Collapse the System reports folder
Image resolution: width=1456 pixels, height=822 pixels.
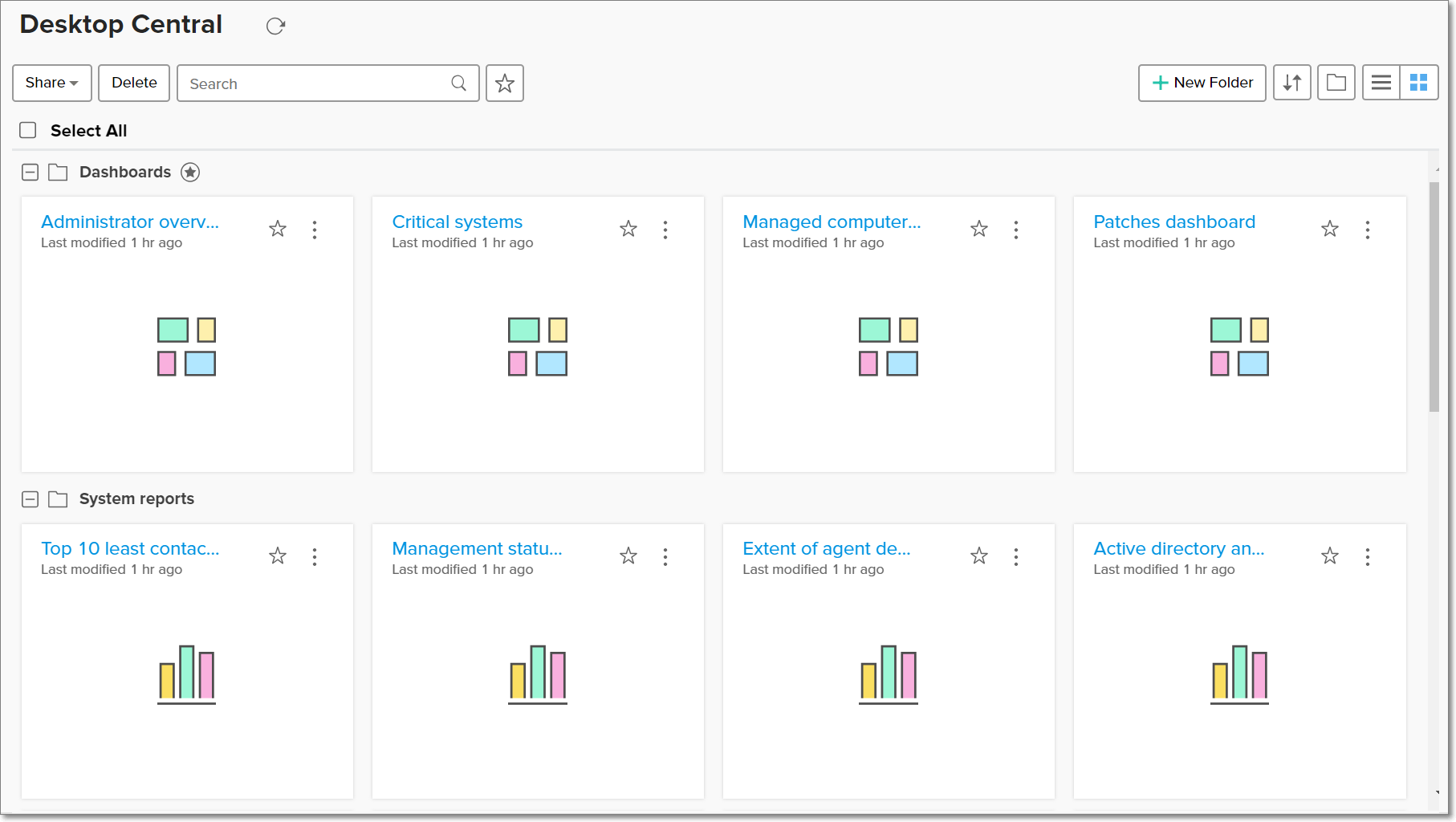tap(31, 499)
